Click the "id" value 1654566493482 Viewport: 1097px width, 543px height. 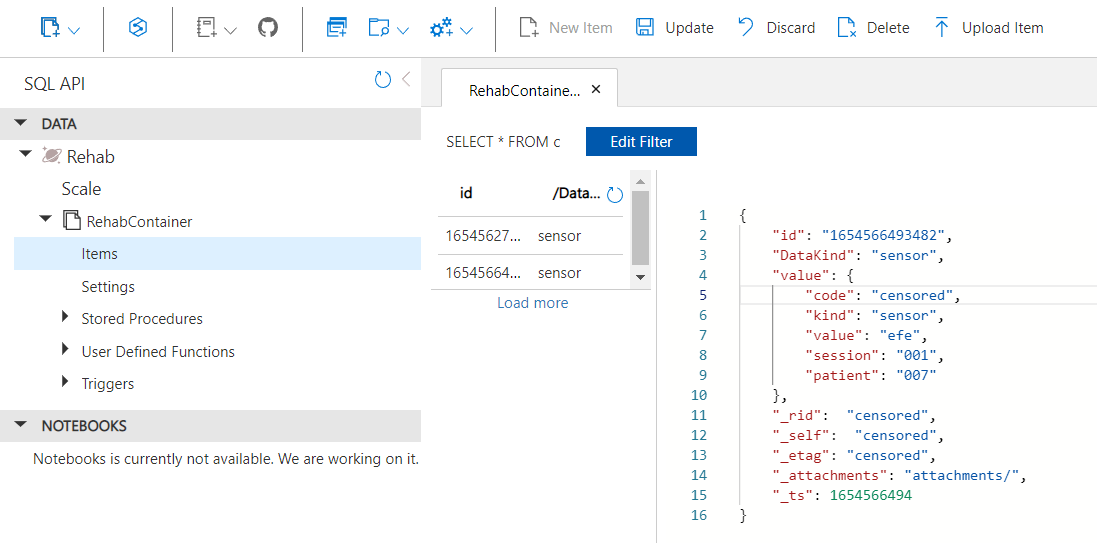click(x=882, y=234)
